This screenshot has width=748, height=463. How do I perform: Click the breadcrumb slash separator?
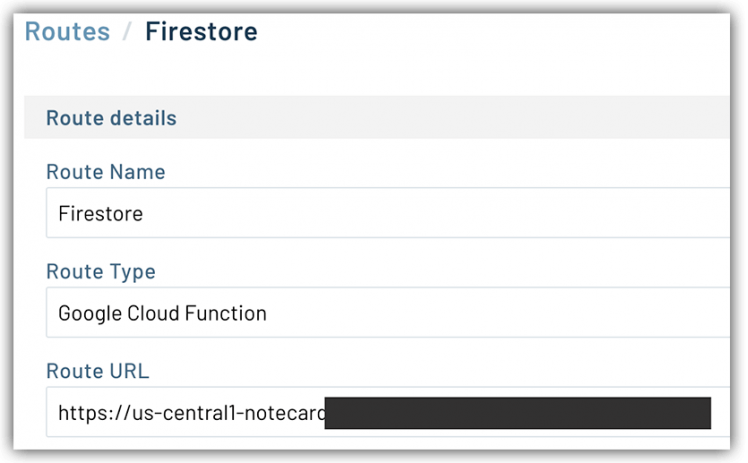pyautogui.click(x=127, y=32)
